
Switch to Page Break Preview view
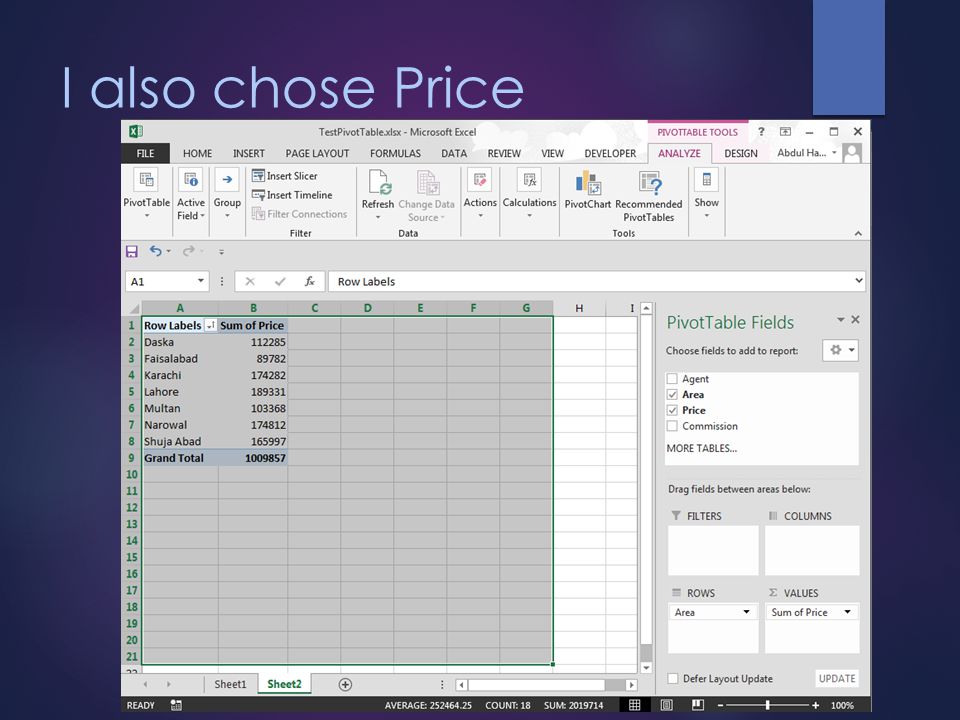(x=697, y=705)
